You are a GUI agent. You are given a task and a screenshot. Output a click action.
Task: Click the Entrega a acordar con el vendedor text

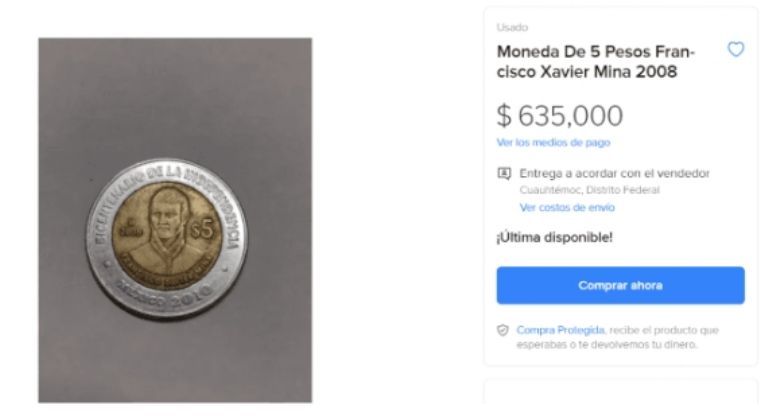tap(615, 173)
